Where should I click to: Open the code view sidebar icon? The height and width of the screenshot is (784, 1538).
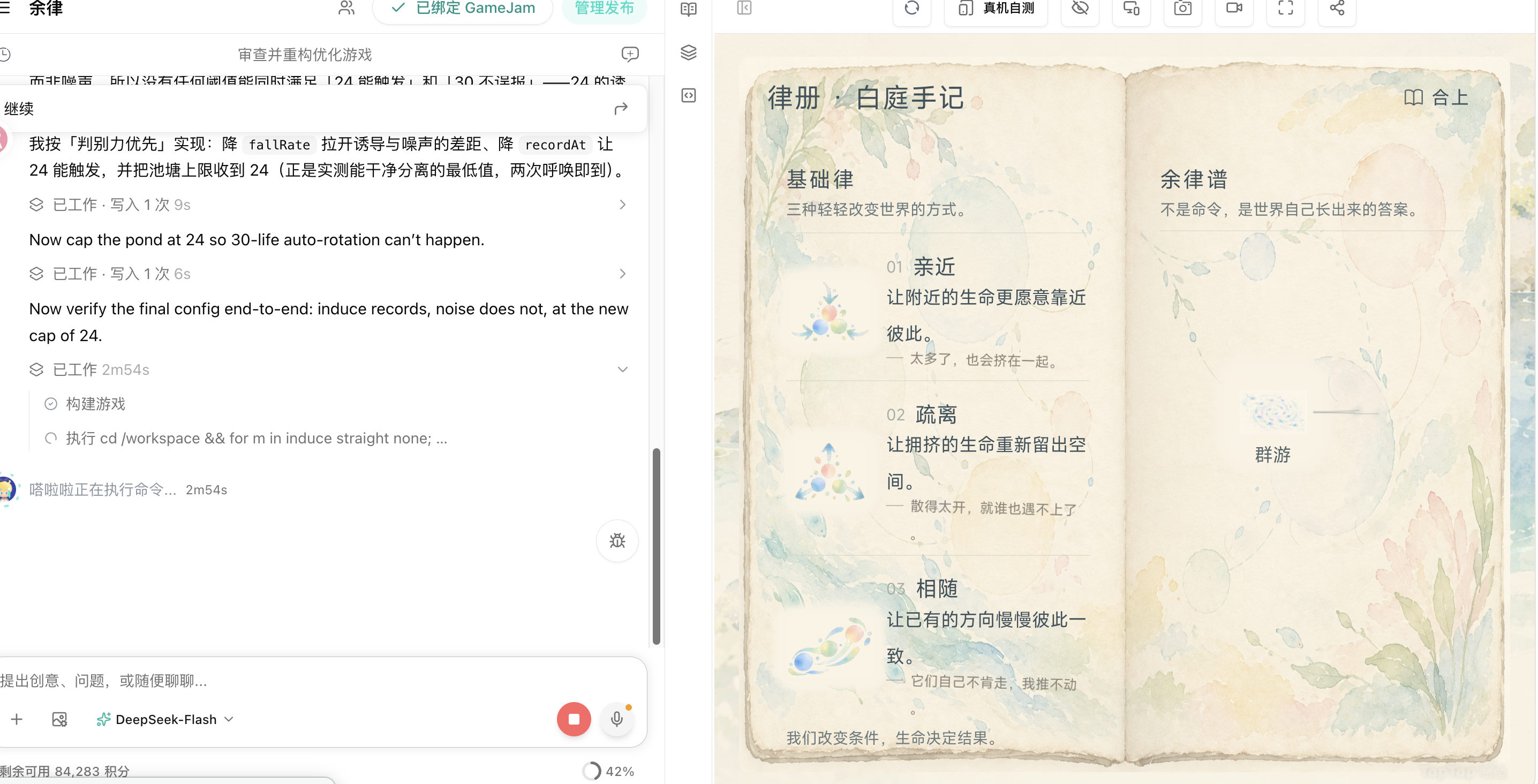[688, 95]
